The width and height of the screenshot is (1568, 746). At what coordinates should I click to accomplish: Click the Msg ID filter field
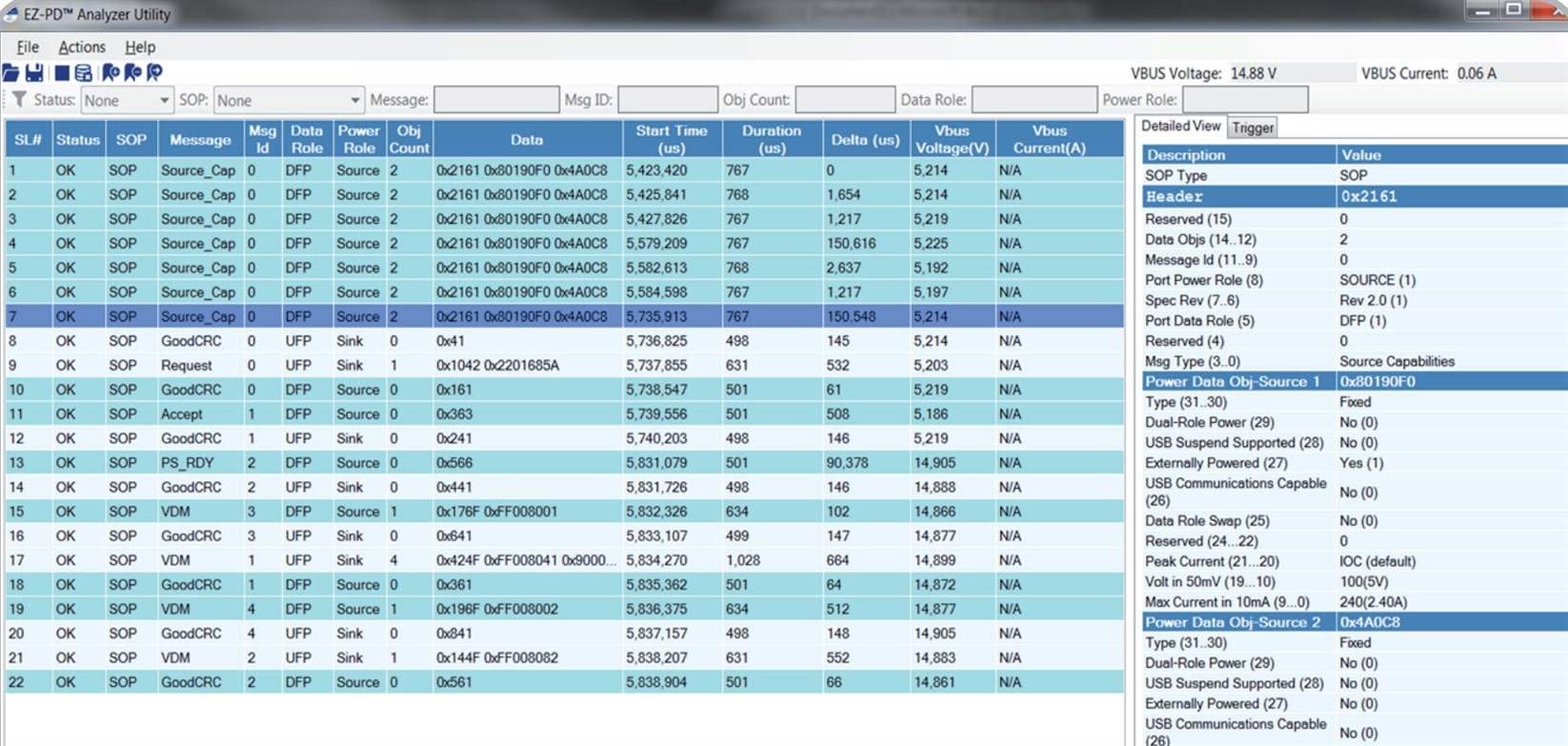pos(667,100)
